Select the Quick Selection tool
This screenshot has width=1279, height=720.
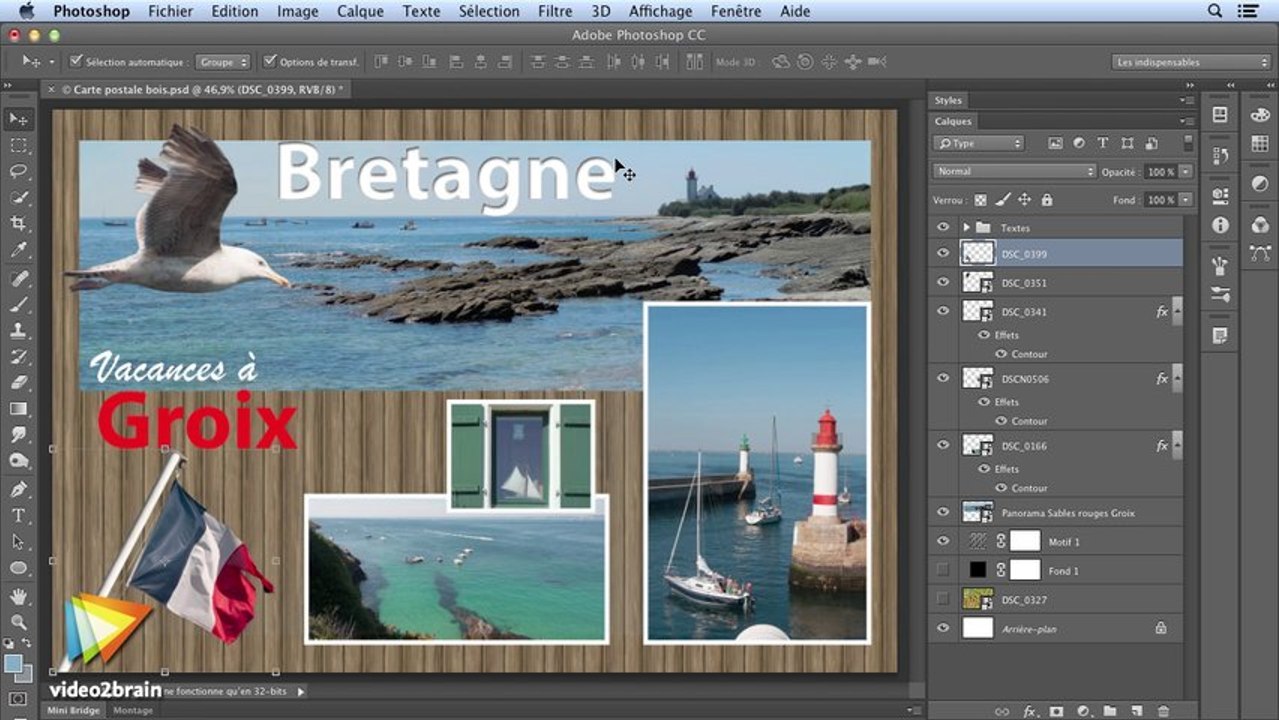point(18,197)
